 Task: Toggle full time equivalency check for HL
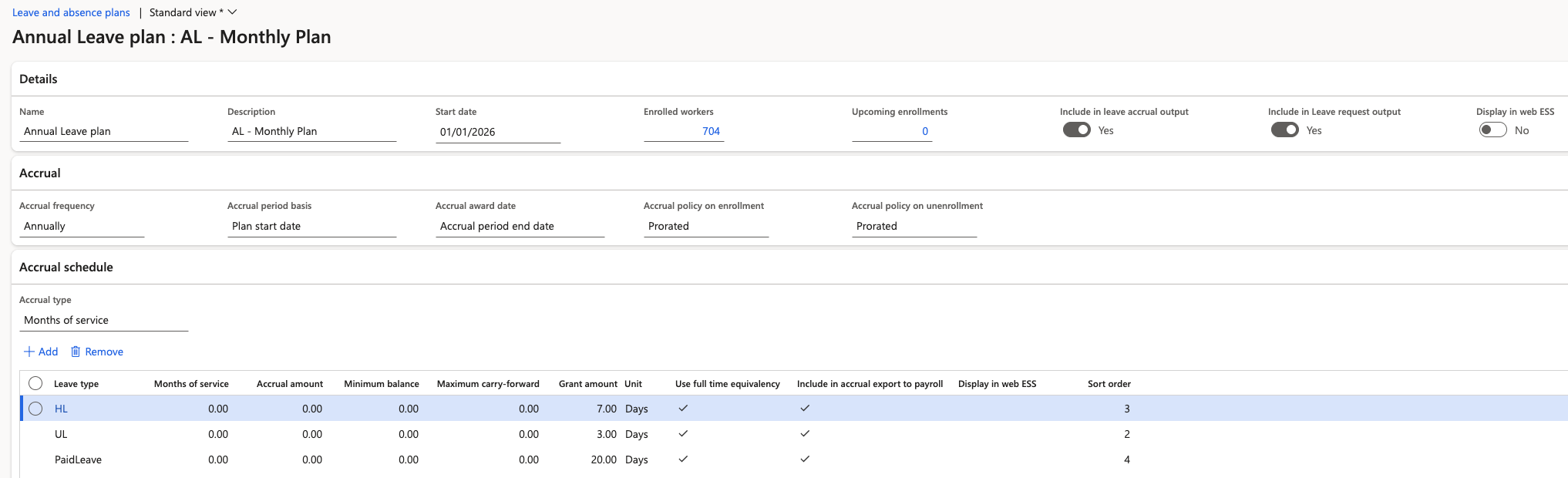(683, 408)
